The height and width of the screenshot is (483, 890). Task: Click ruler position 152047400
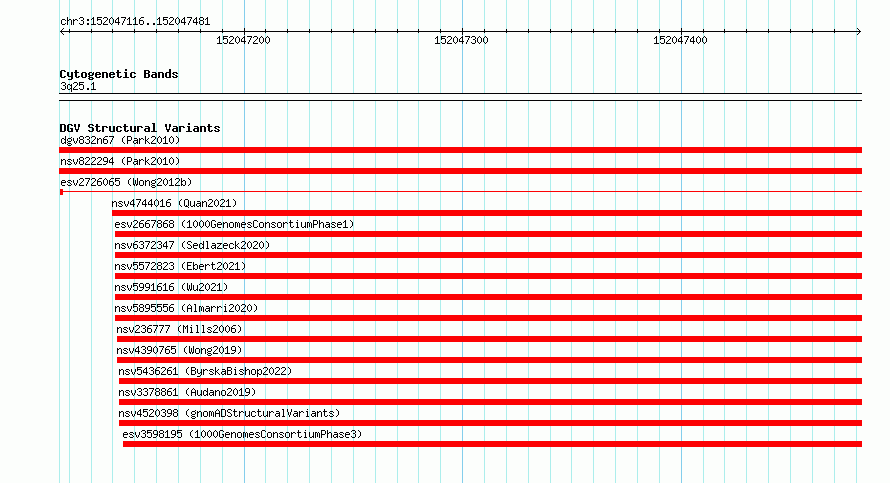point(680,40)
